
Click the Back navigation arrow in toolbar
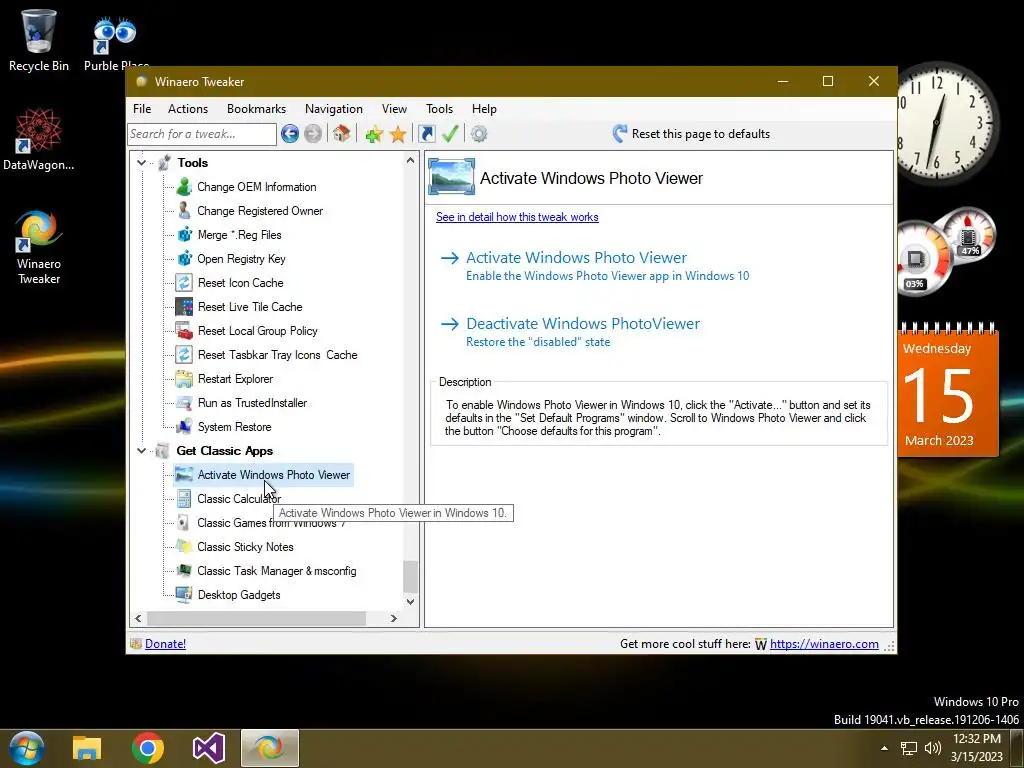[x=290, y=134]
